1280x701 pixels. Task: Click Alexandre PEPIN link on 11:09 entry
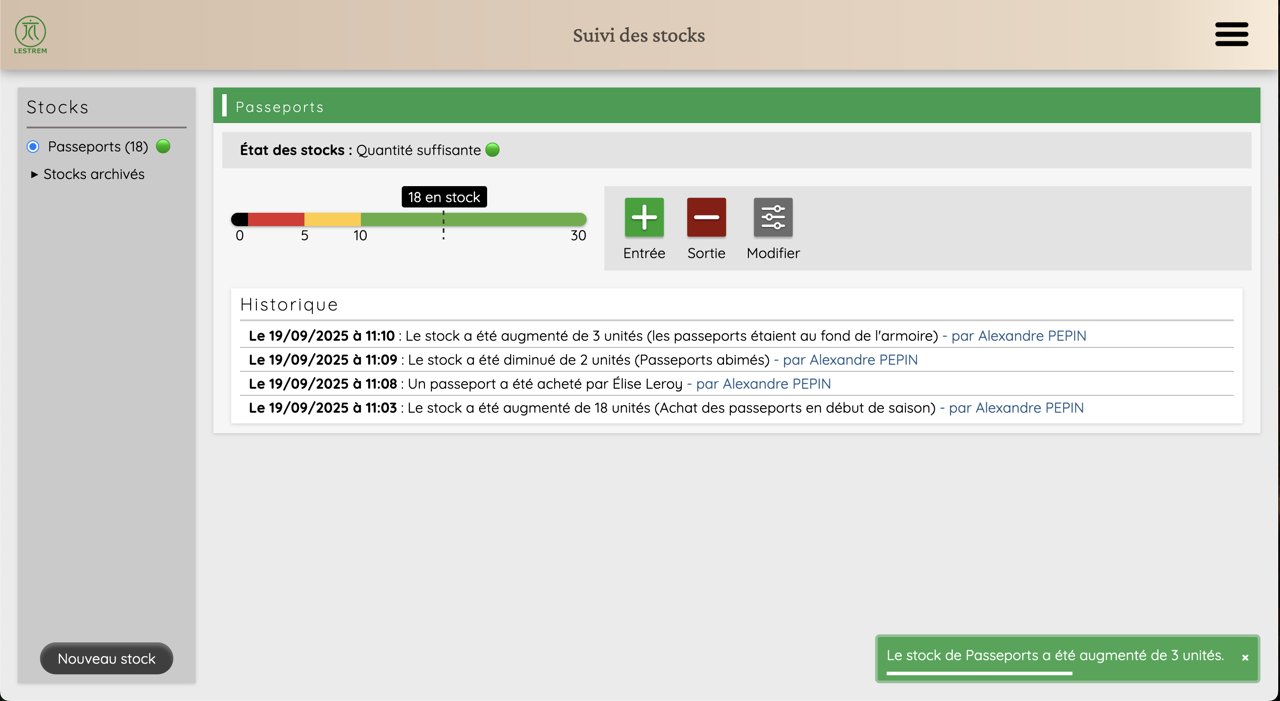pos(849,360)
